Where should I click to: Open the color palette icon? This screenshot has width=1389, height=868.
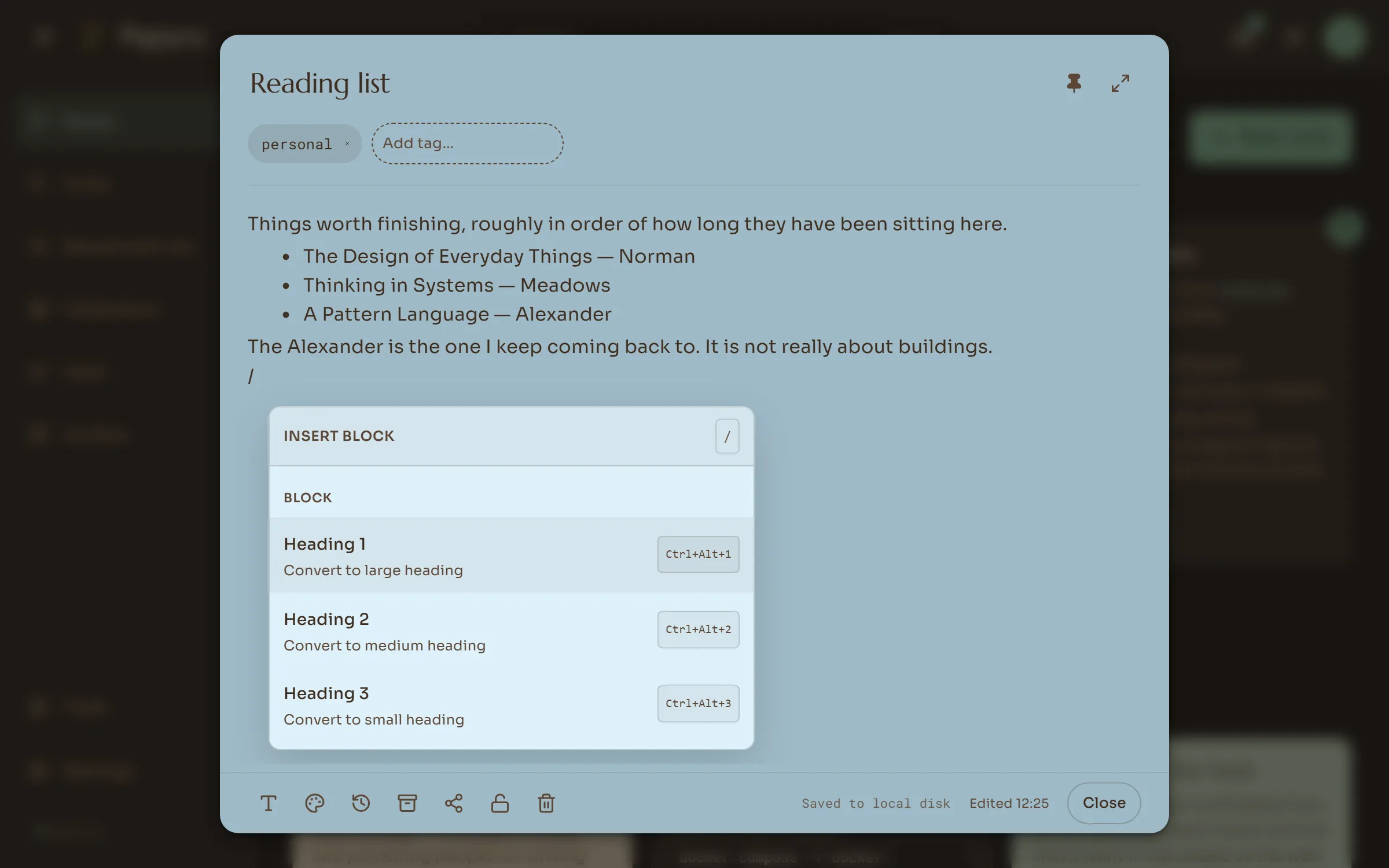[x=314, y=803]
